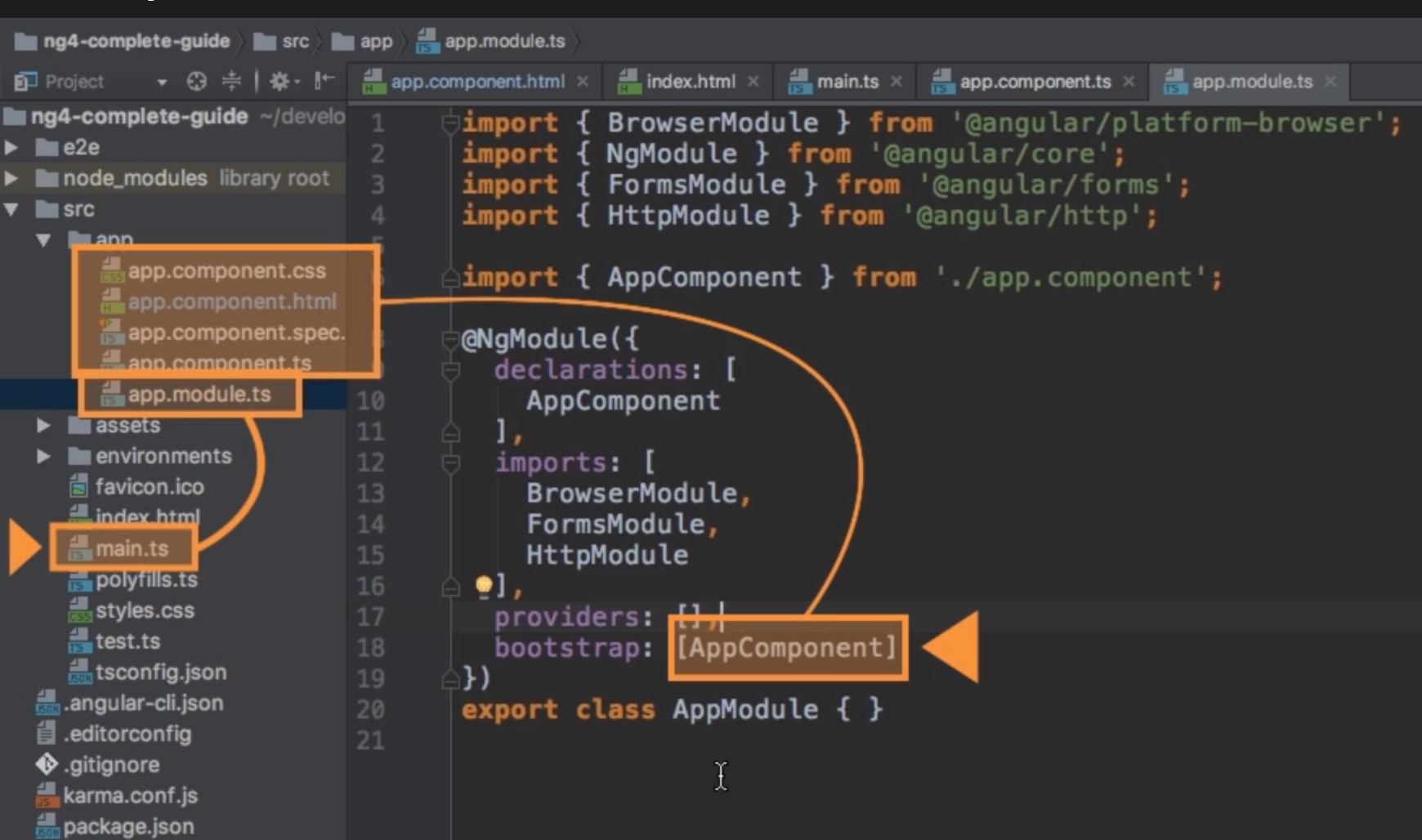Screen dimensions: 1422x840
Task: Click the collapse all icon in Project toolbar
Action: click(x=232, y=81)
